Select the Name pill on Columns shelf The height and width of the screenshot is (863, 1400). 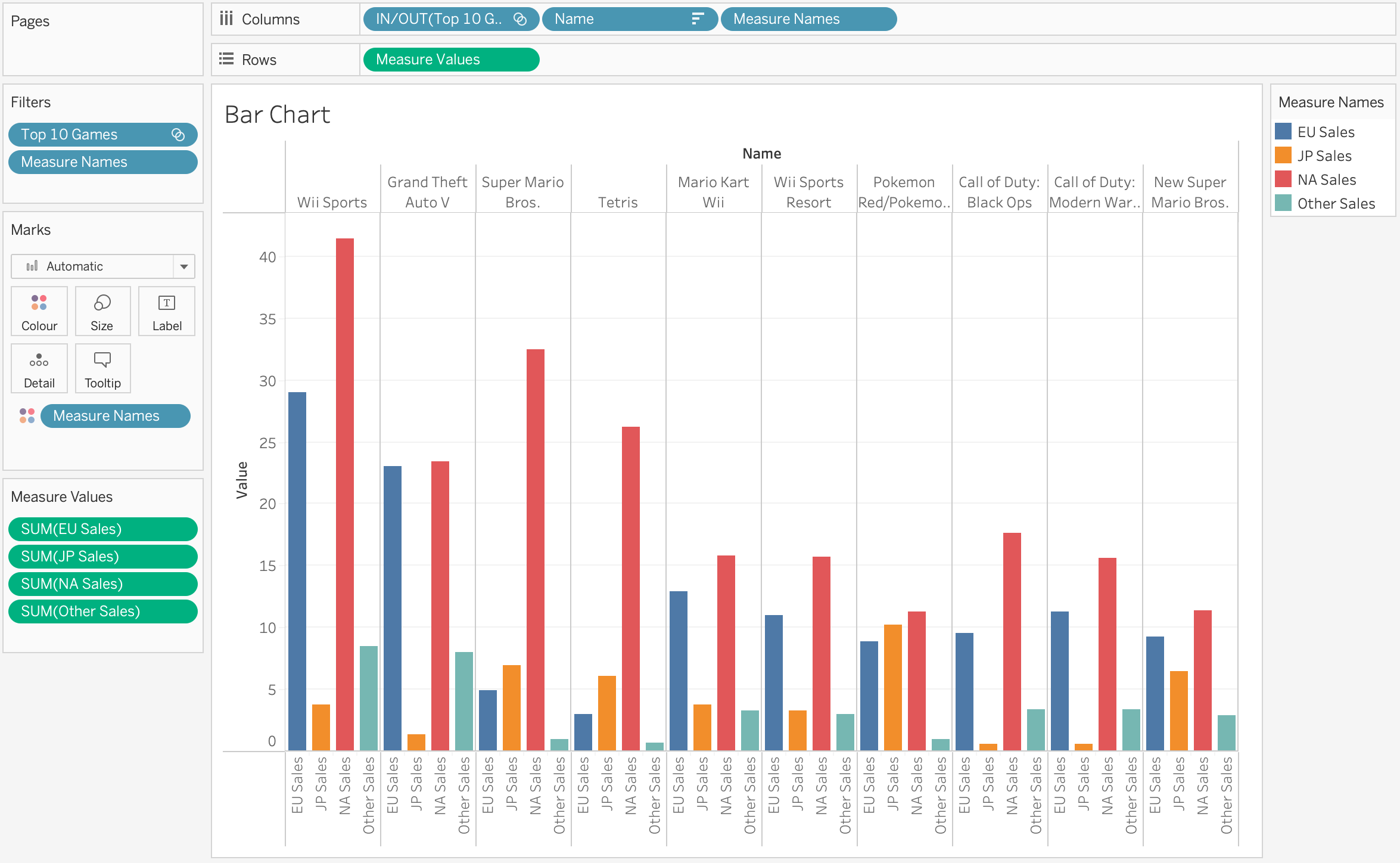tap(630, 19)
